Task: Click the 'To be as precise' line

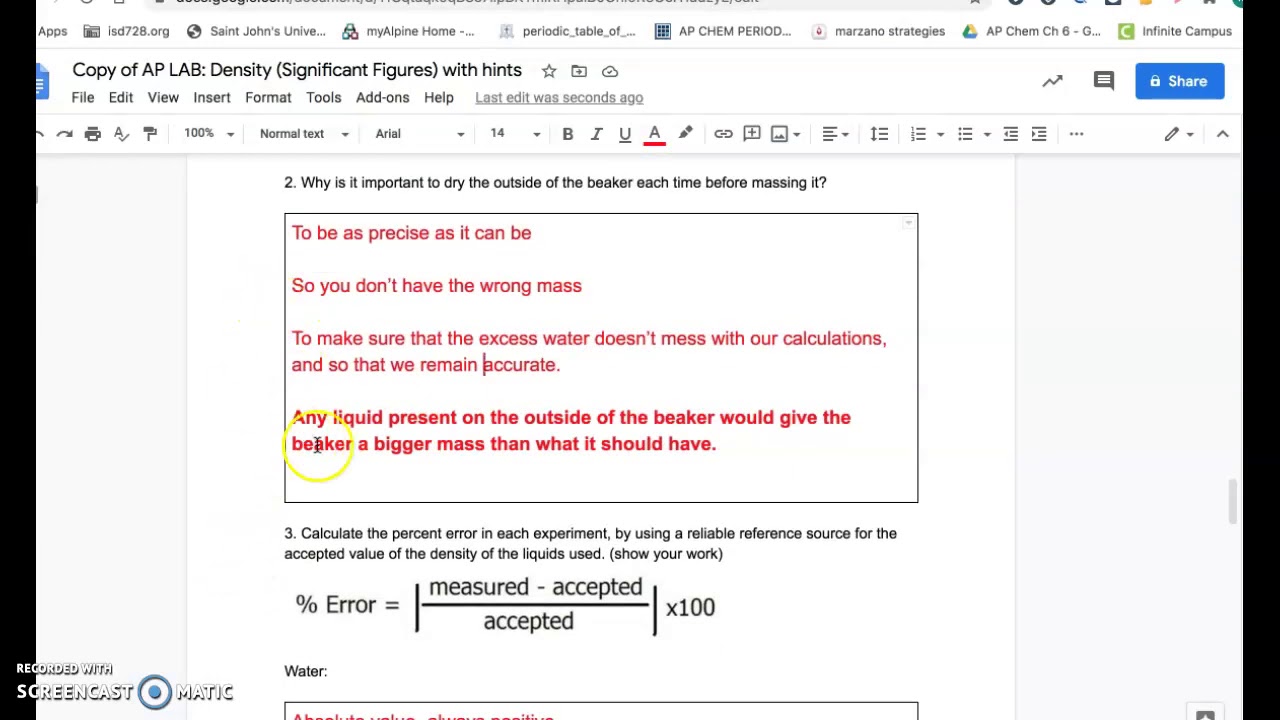Action: tap(411, 233)
